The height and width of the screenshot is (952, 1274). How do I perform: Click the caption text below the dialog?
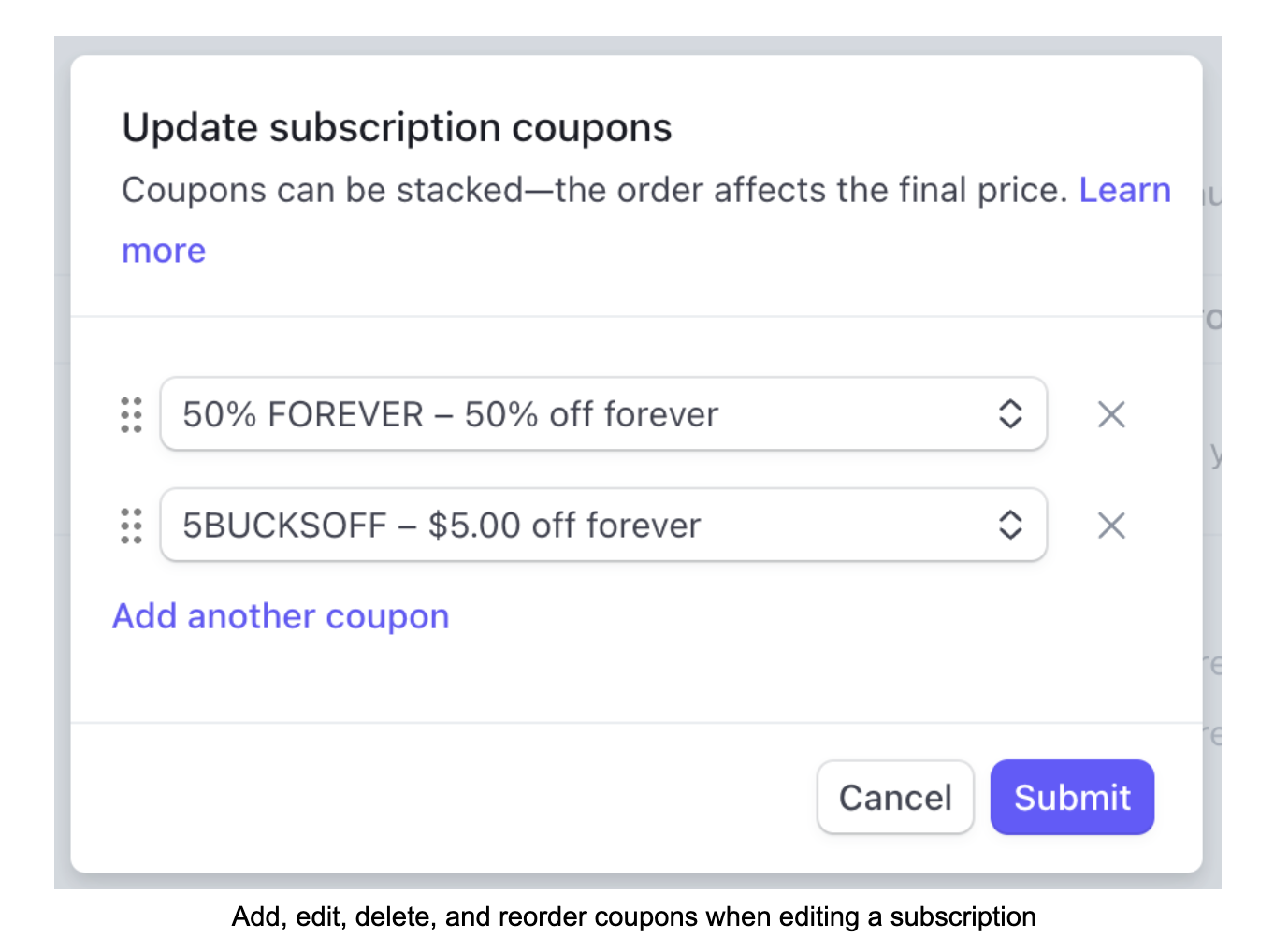coord(633,916)
